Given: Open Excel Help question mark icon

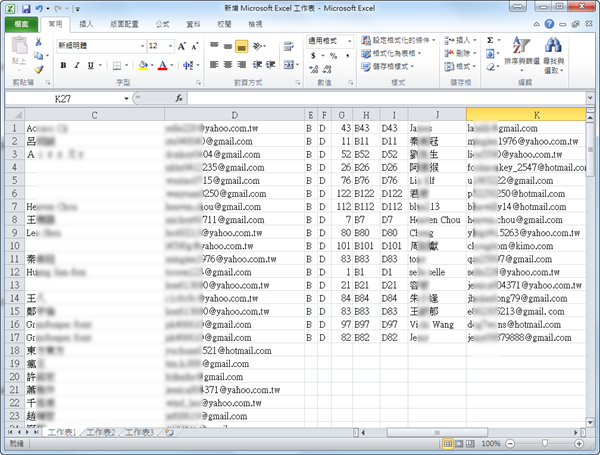Looking at the screenshot, I should [x=549, y=24].
